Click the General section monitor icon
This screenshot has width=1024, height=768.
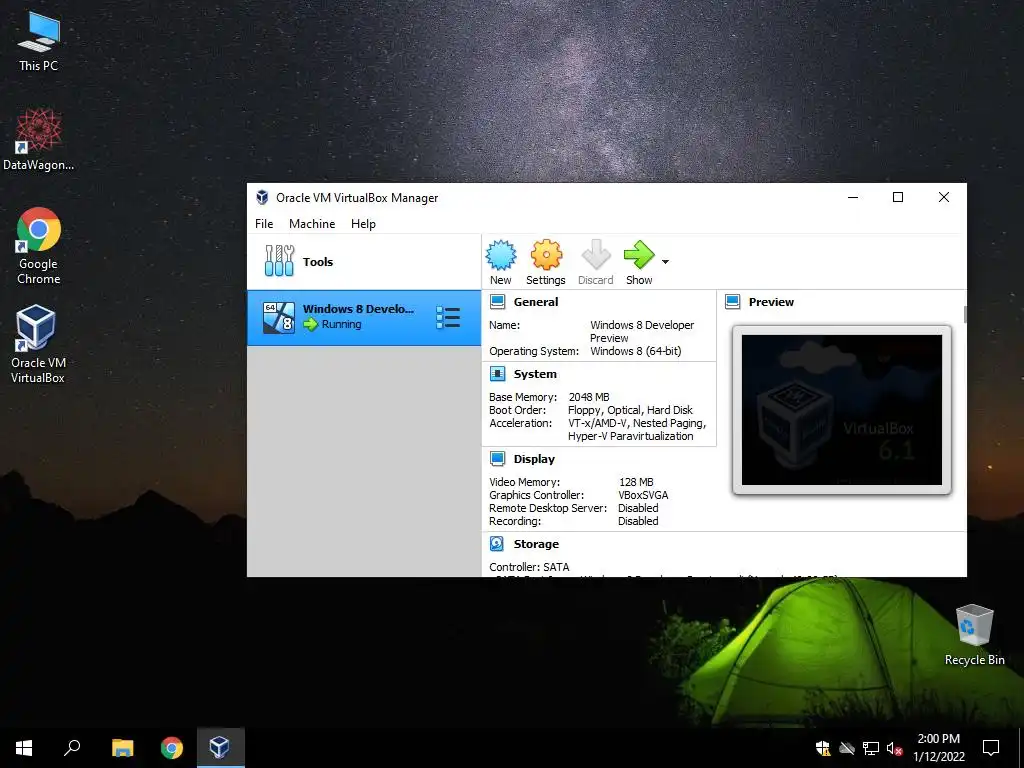pyautogui.click(x=498, y=302)
